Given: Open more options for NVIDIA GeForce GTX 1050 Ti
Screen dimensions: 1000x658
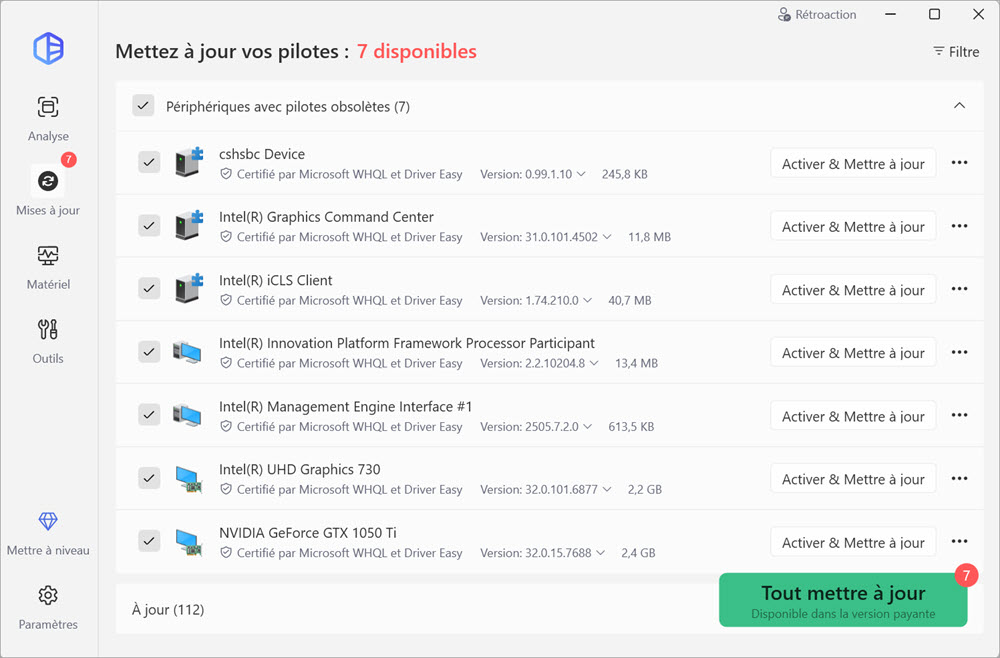Looking at the screenshot, I should tap(959, 541).
